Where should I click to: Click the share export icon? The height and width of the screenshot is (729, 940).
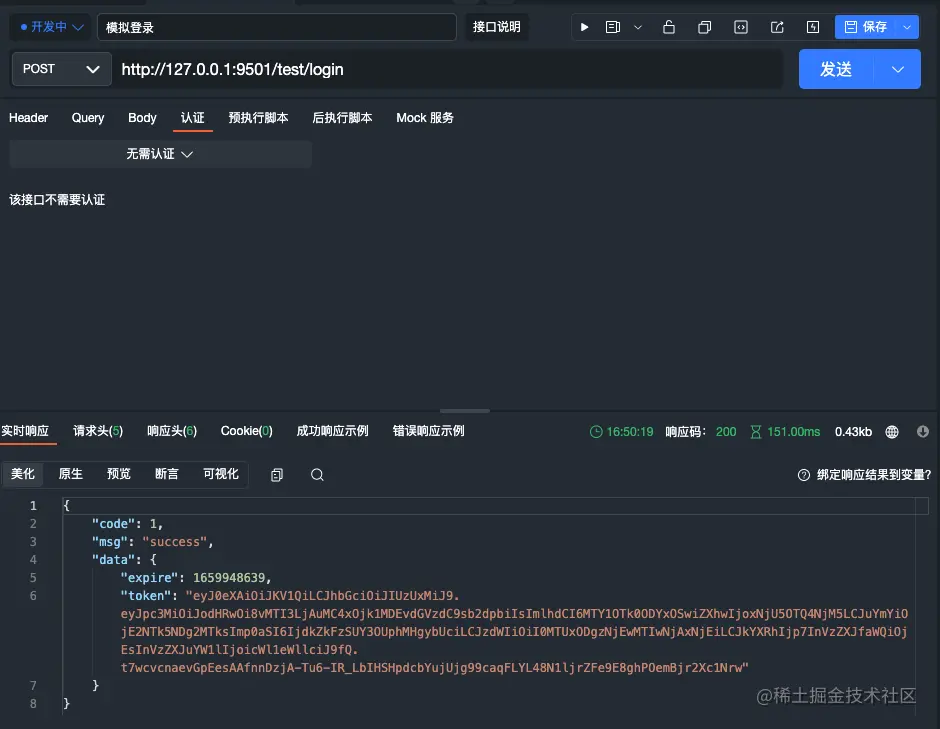pos(777,27)
